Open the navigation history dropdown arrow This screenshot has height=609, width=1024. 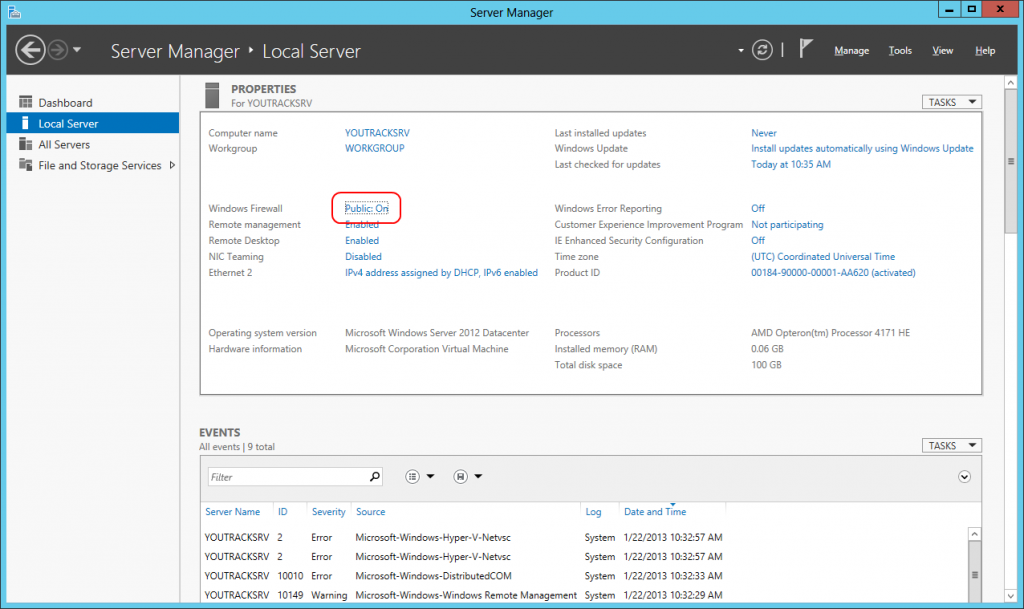point(77,50)
